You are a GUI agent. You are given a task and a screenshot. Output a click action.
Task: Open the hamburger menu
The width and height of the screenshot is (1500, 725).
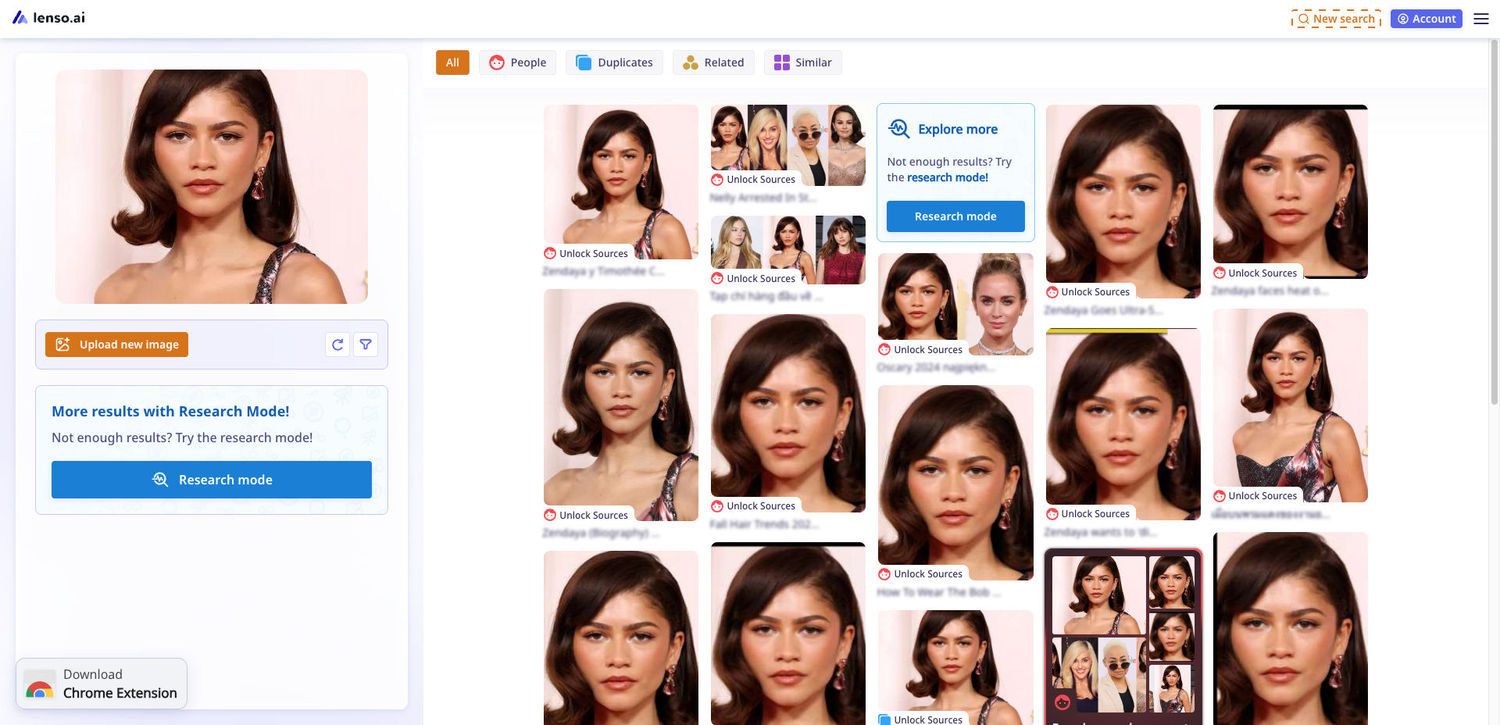pos(1481,18)
